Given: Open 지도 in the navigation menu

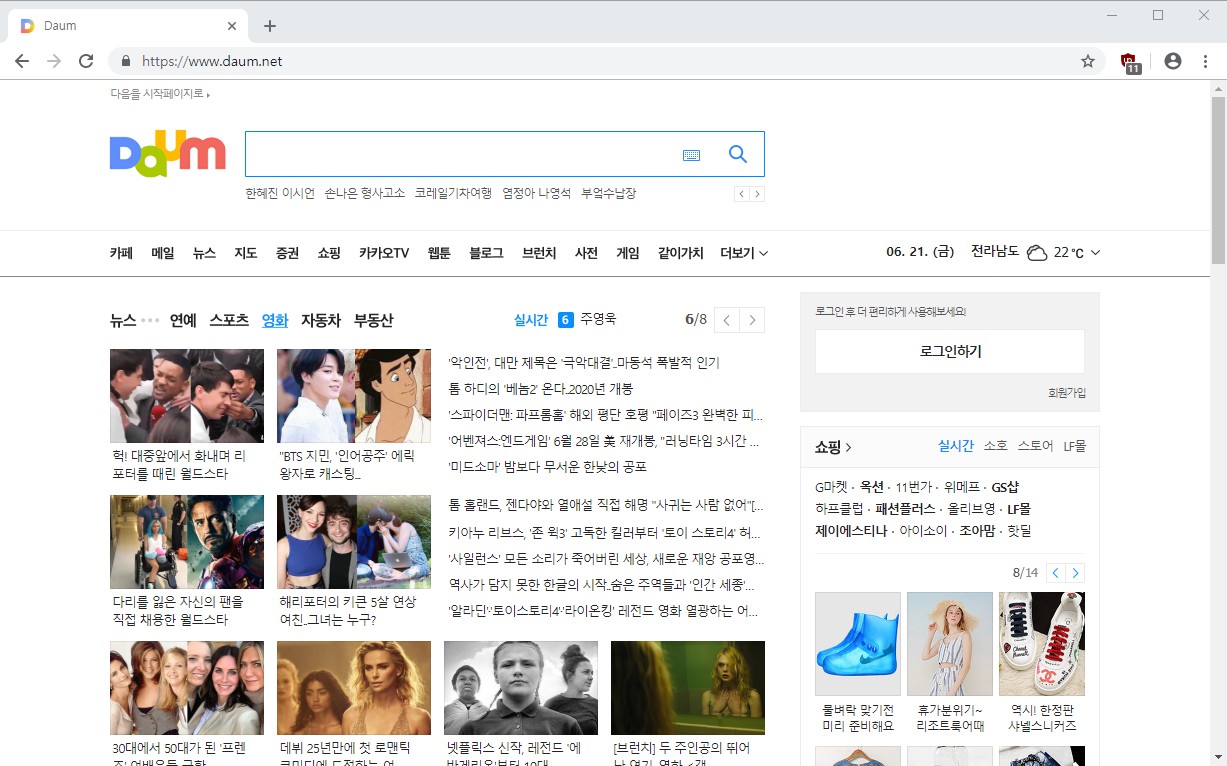Looking at the screenshot, I should 246,253.
